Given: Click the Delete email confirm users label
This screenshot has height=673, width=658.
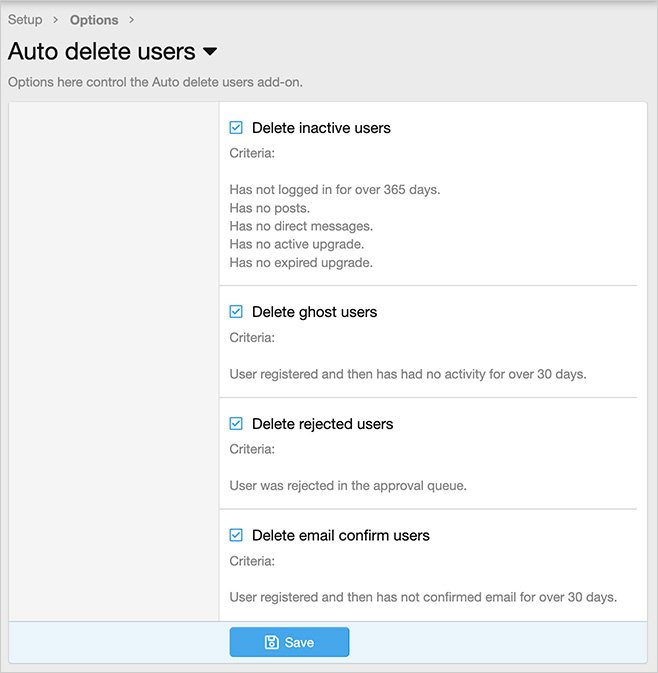Looking at the screenshot, I should pos(340,536).
